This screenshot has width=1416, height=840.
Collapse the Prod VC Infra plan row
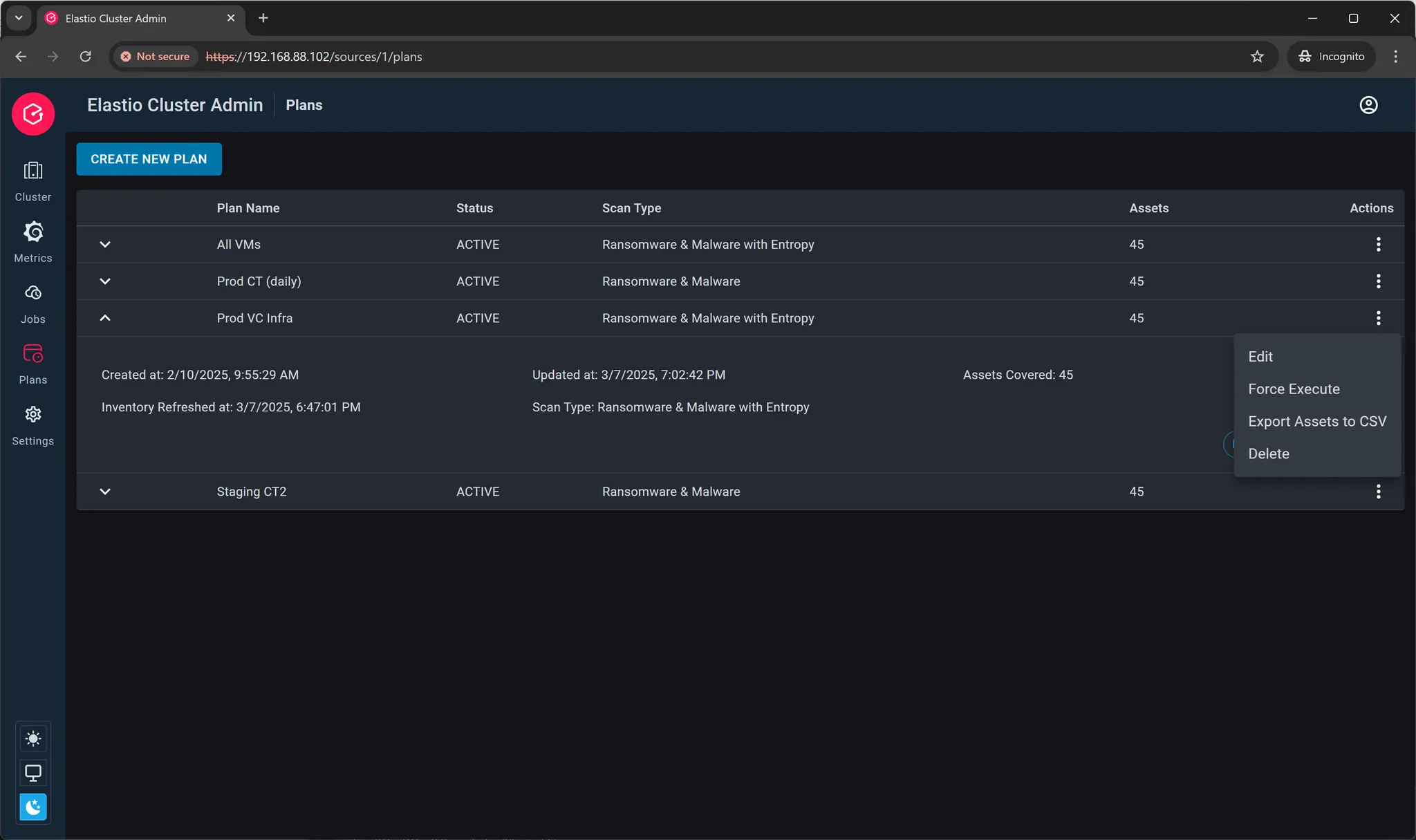pos(105,318)
